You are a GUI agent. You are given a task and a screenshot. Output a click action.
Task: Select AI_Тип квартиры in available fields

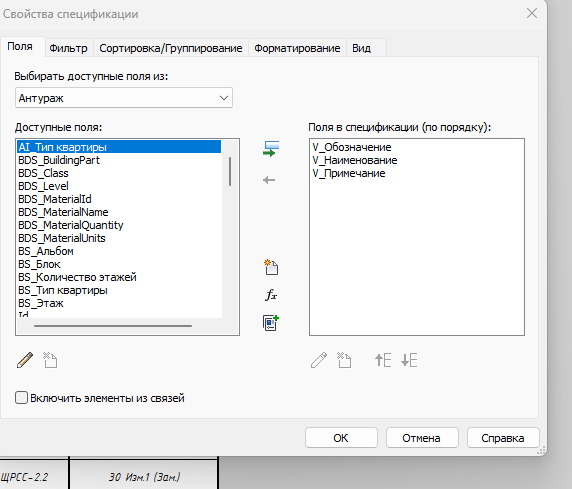[x=119, y=147]
